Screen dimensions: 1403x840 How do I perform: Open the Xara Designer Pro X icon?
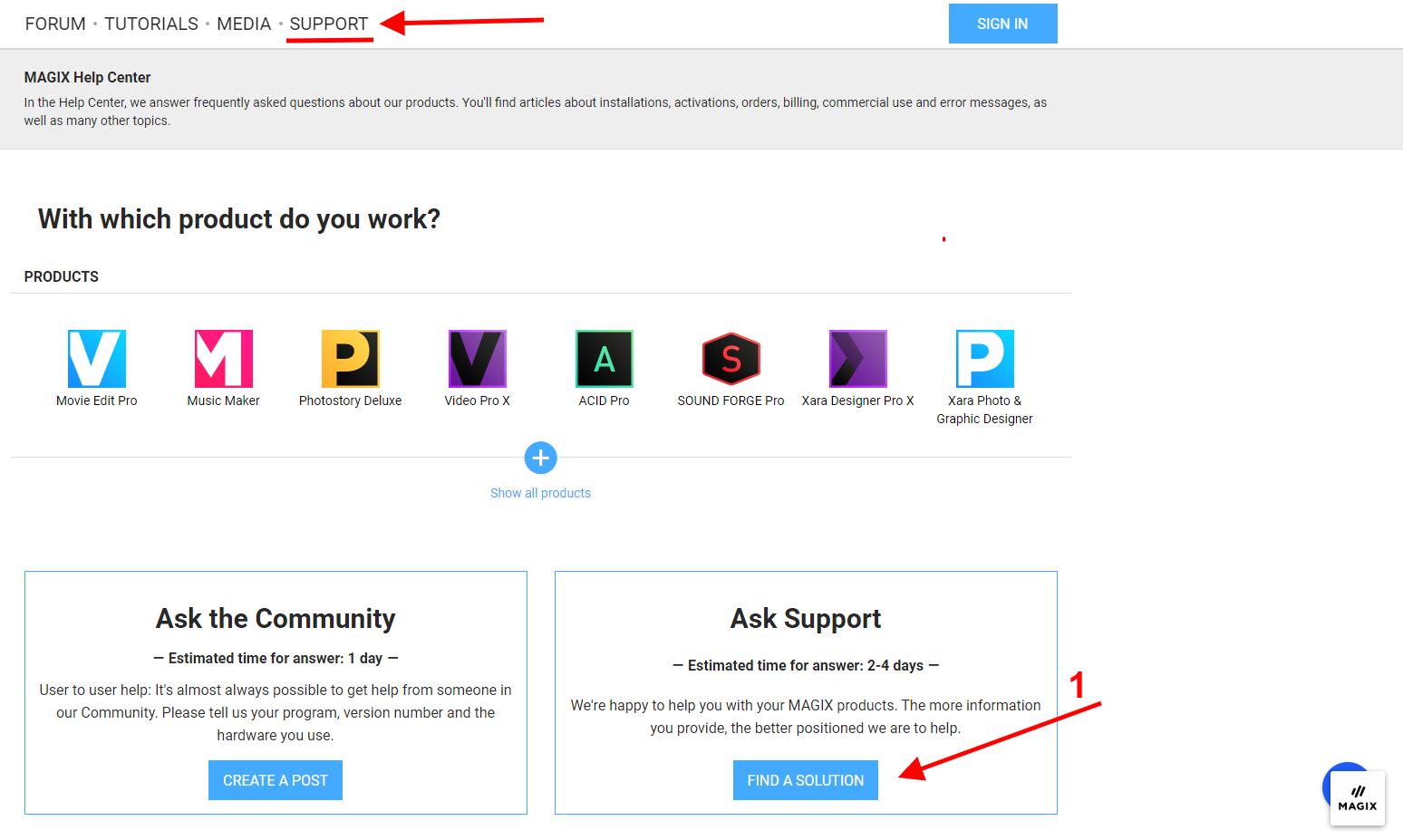coord(858,359)
